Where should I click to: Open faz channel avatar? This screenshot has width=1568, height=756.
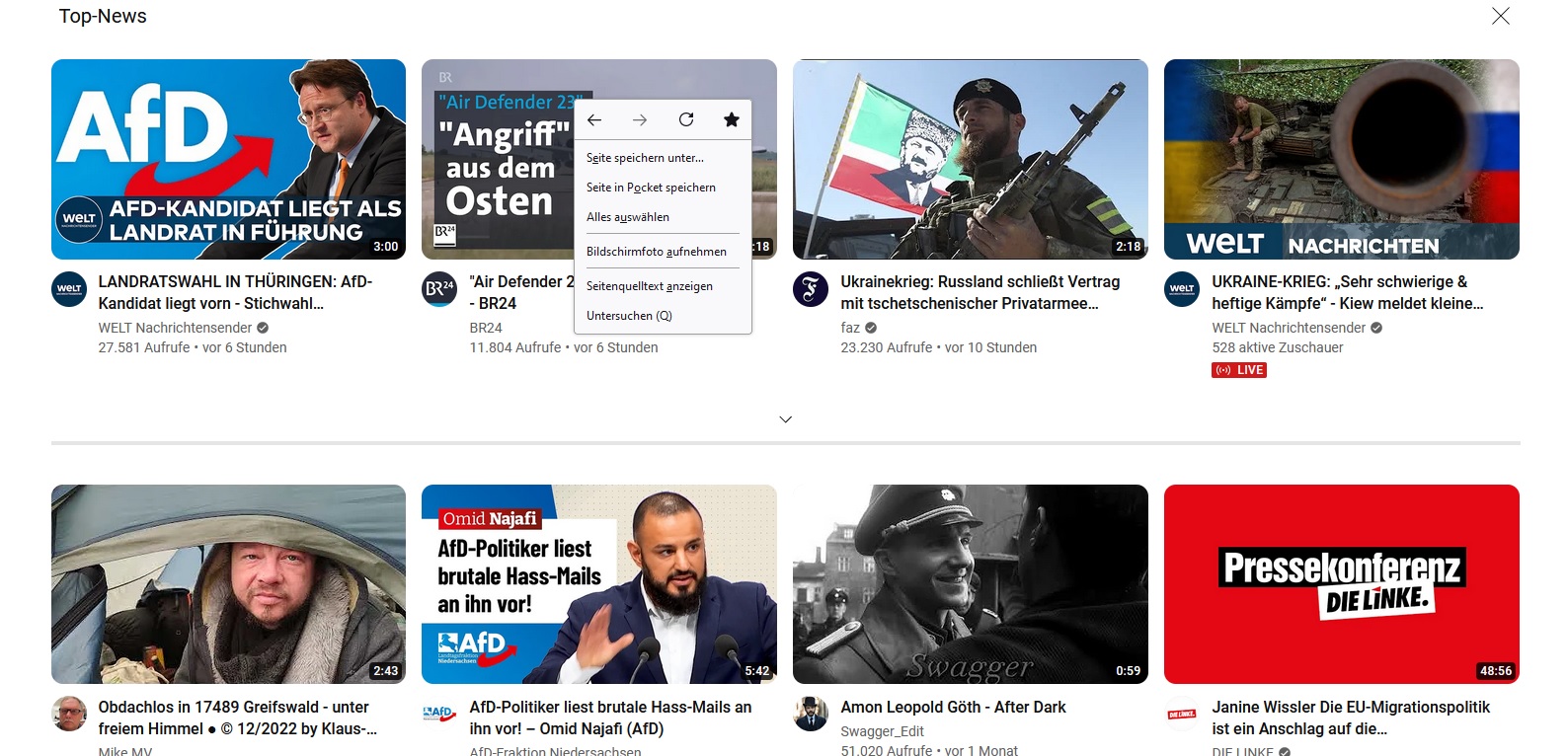[x=811, y=289]
